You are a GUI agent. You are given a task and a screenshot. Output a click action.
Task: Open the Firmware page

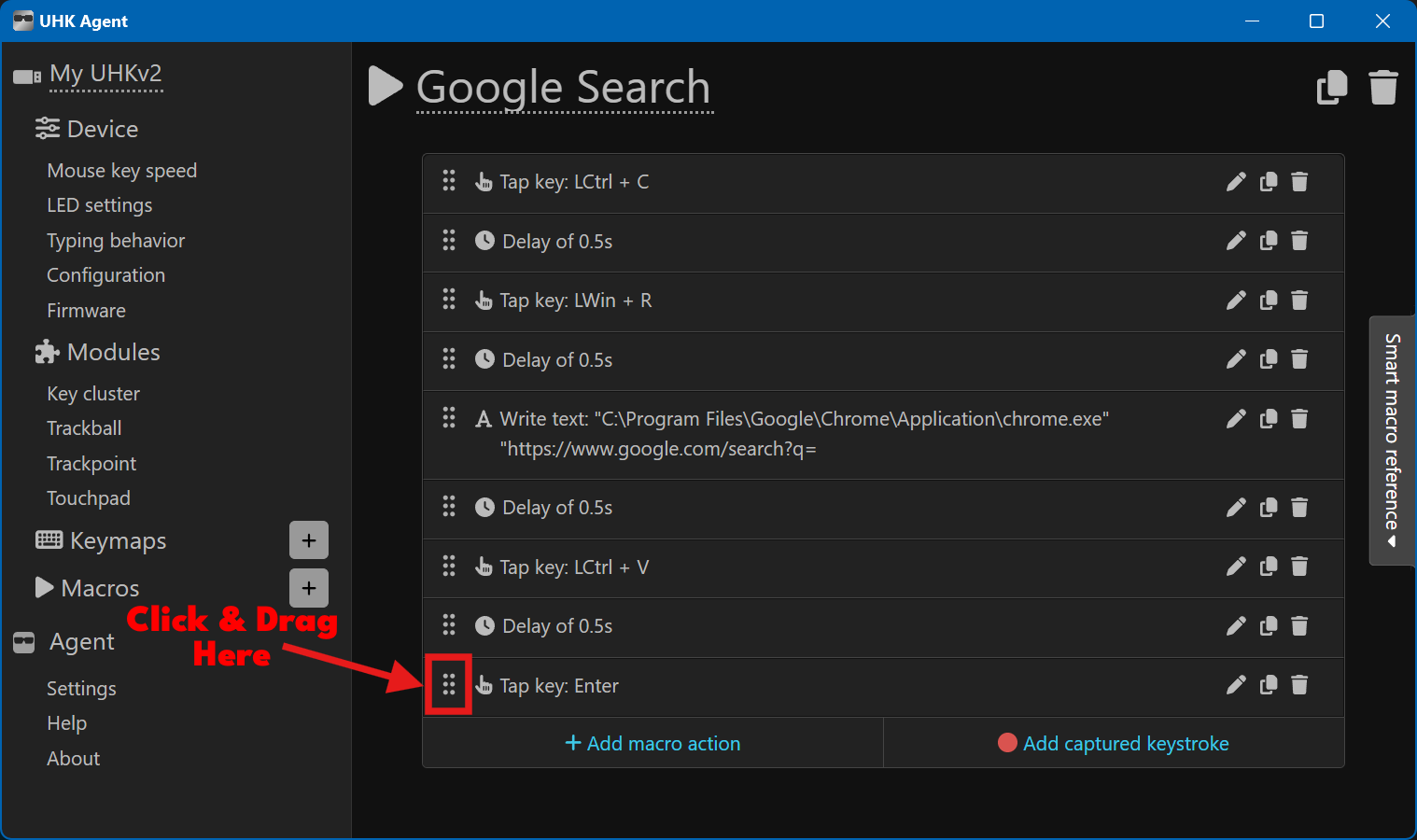(87, 311)
